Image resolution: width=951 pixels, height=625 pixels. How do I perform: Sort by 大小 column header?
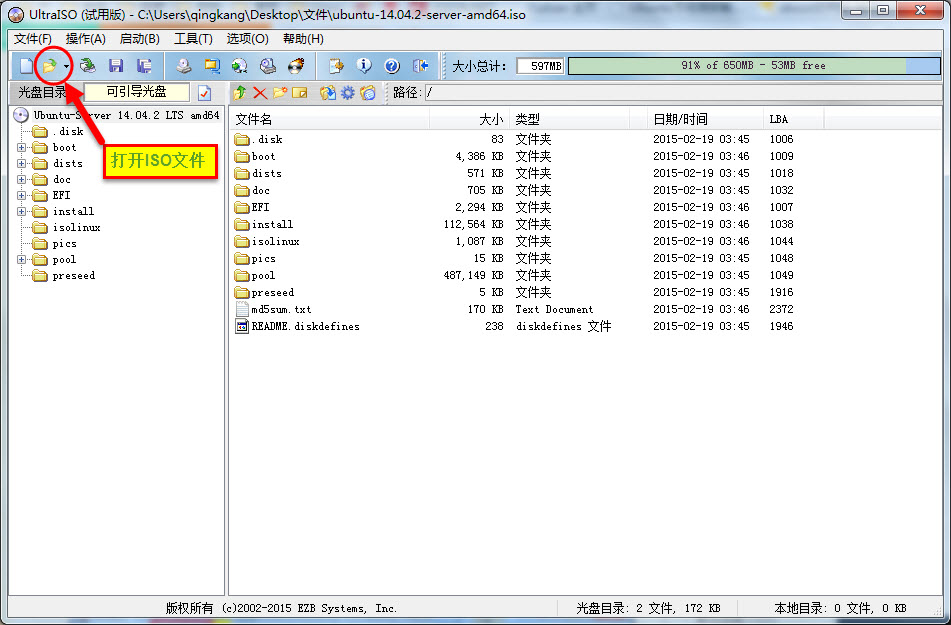point(469,119)
